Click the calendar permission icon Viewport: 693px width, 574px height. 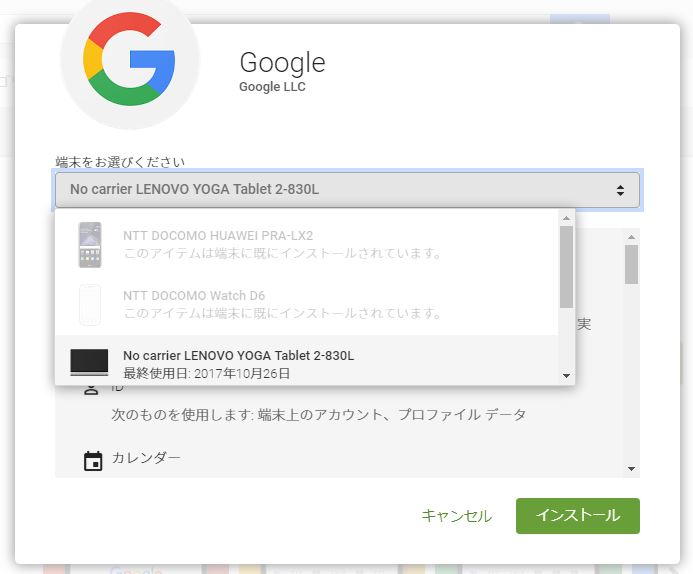(93, 461)
